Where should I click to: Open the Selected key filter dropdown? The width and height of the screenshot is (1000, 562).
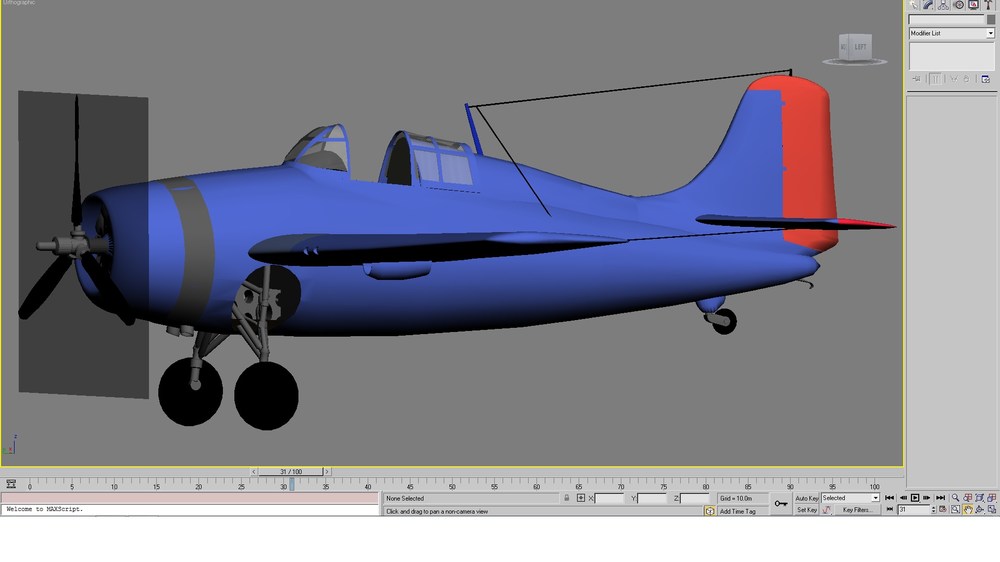(x=850, y=498)
